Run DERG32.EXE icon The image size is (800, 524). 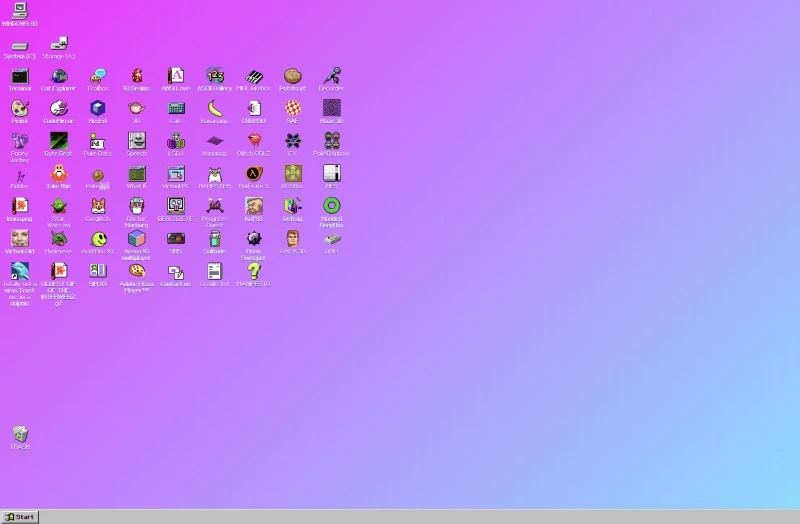pyautogui.click(x=176, y=206)
